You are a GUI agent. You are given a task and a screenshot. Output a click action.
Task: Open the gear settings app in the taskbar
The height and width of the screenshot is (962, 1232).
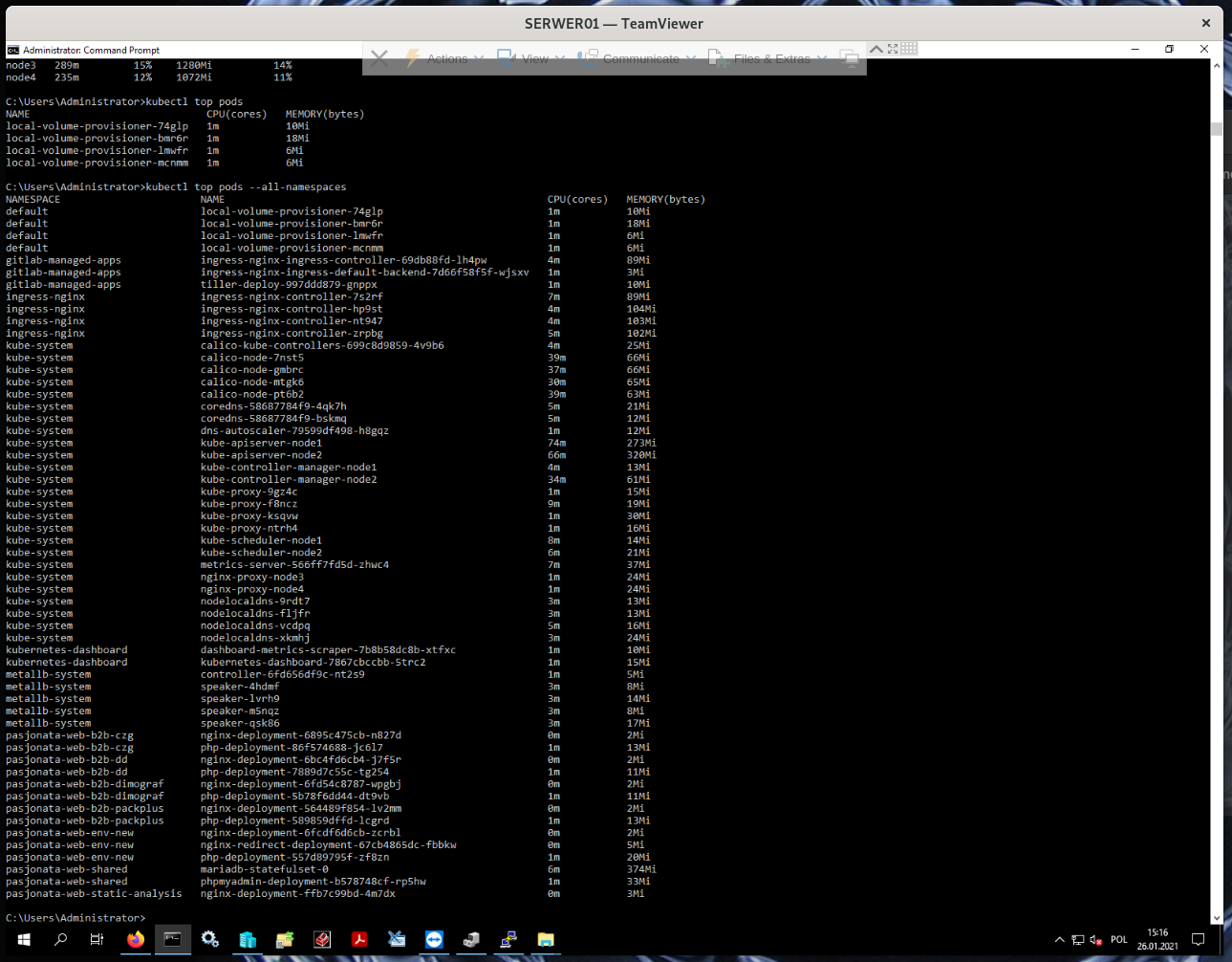click(210, 939)
